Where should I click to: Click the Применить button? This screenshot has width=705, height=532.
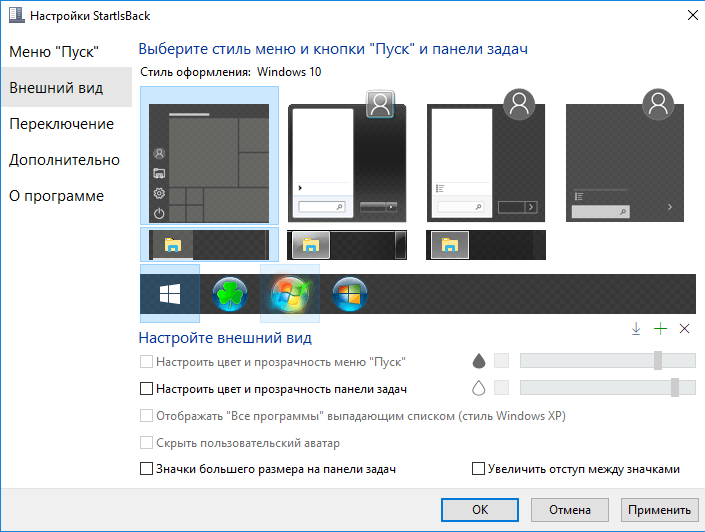(x=659, y=510)
